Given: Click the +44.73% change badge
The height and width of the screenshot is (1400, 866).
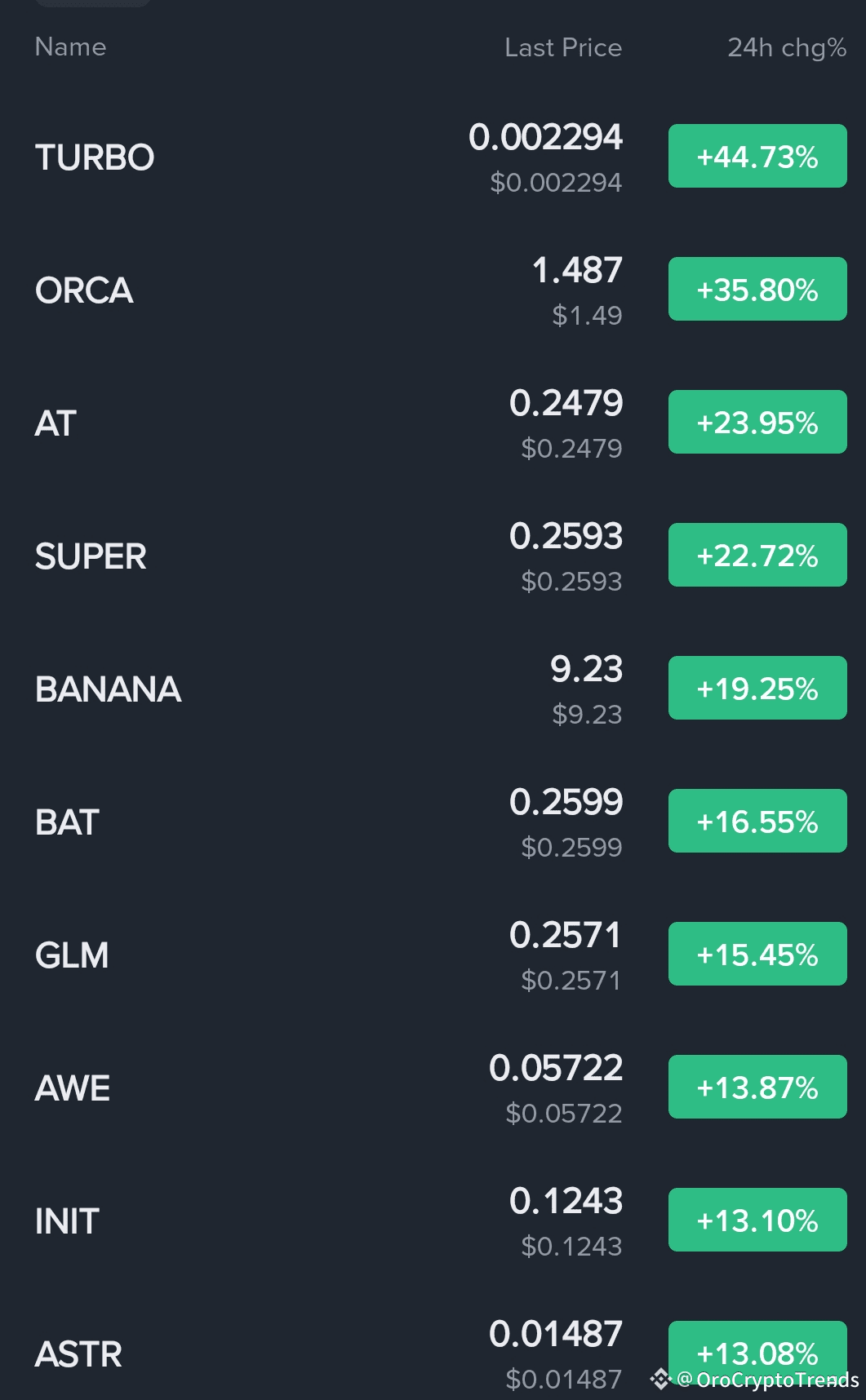Looking at the screenshot, I should coord(757,157).
